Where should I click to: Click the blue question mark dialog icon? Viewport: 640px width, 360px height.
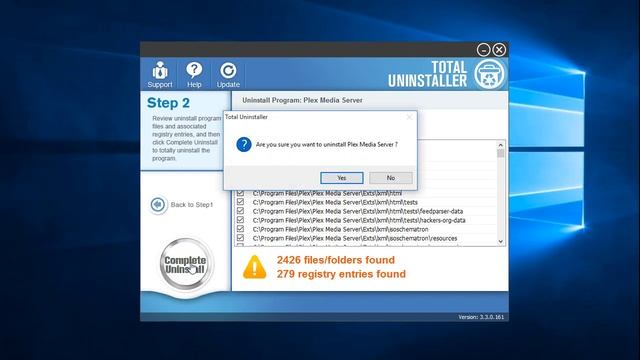pyautogui.click(x=244, y=144)
